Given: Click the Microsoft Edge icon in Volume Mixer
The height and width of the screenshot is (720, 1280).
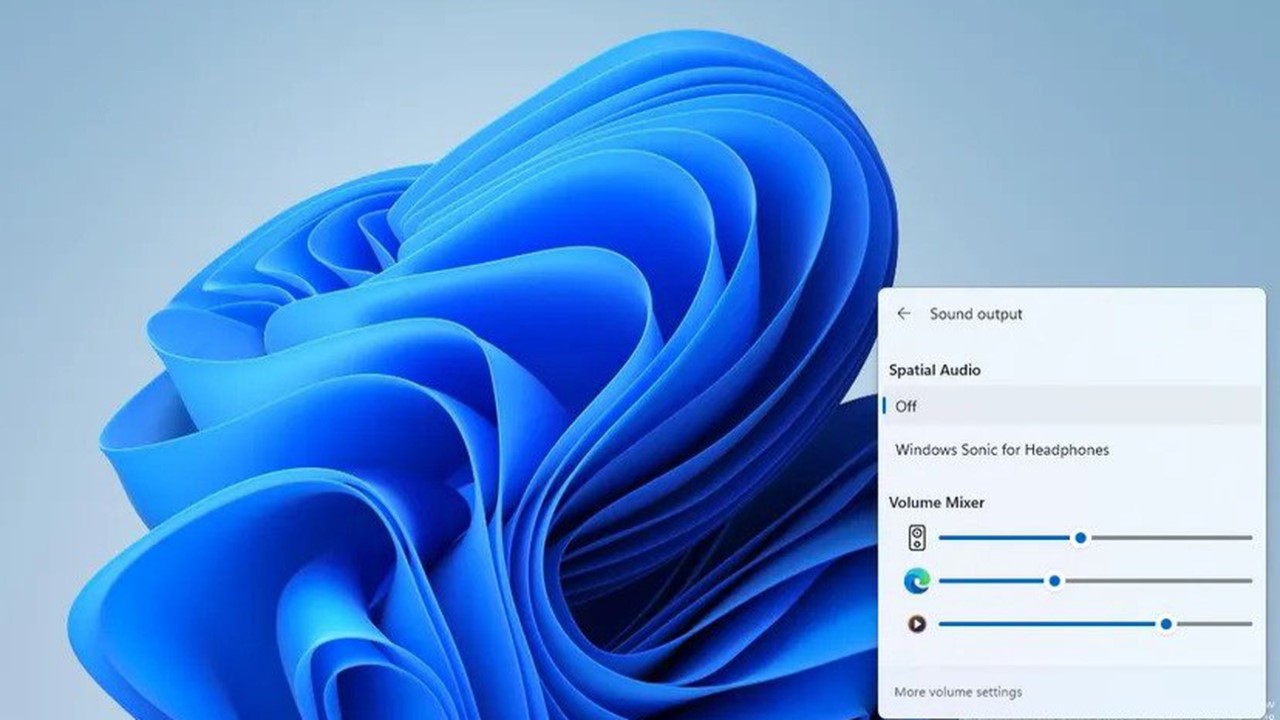Looking at the screenshot, I should click(917, 580).
